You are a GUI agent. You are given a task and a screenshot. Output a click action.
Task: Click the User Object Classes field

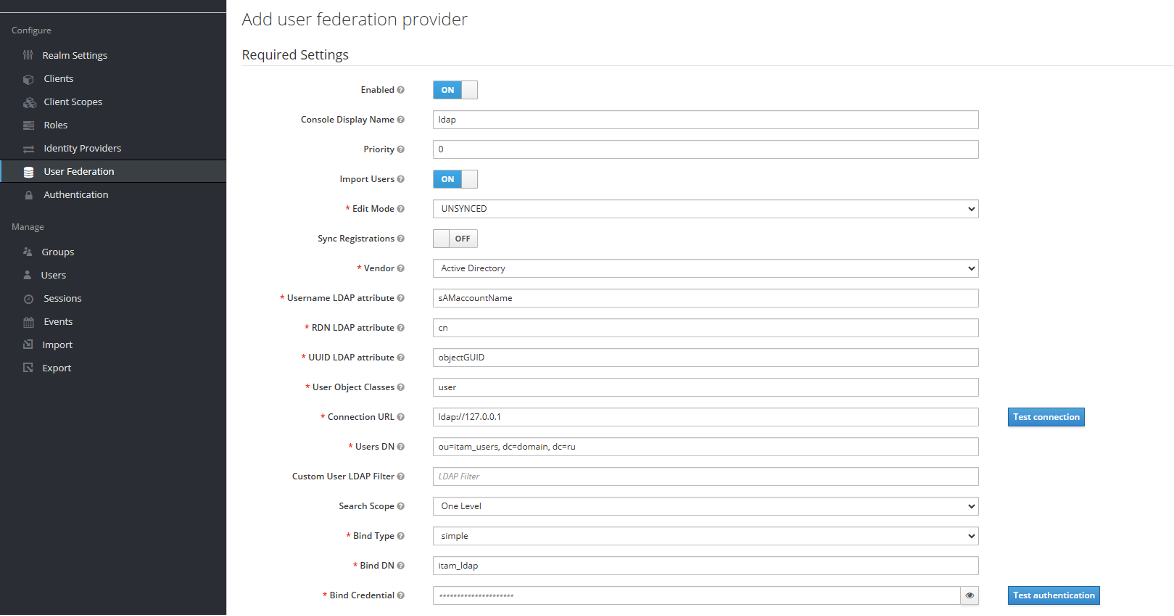[705, 387]
